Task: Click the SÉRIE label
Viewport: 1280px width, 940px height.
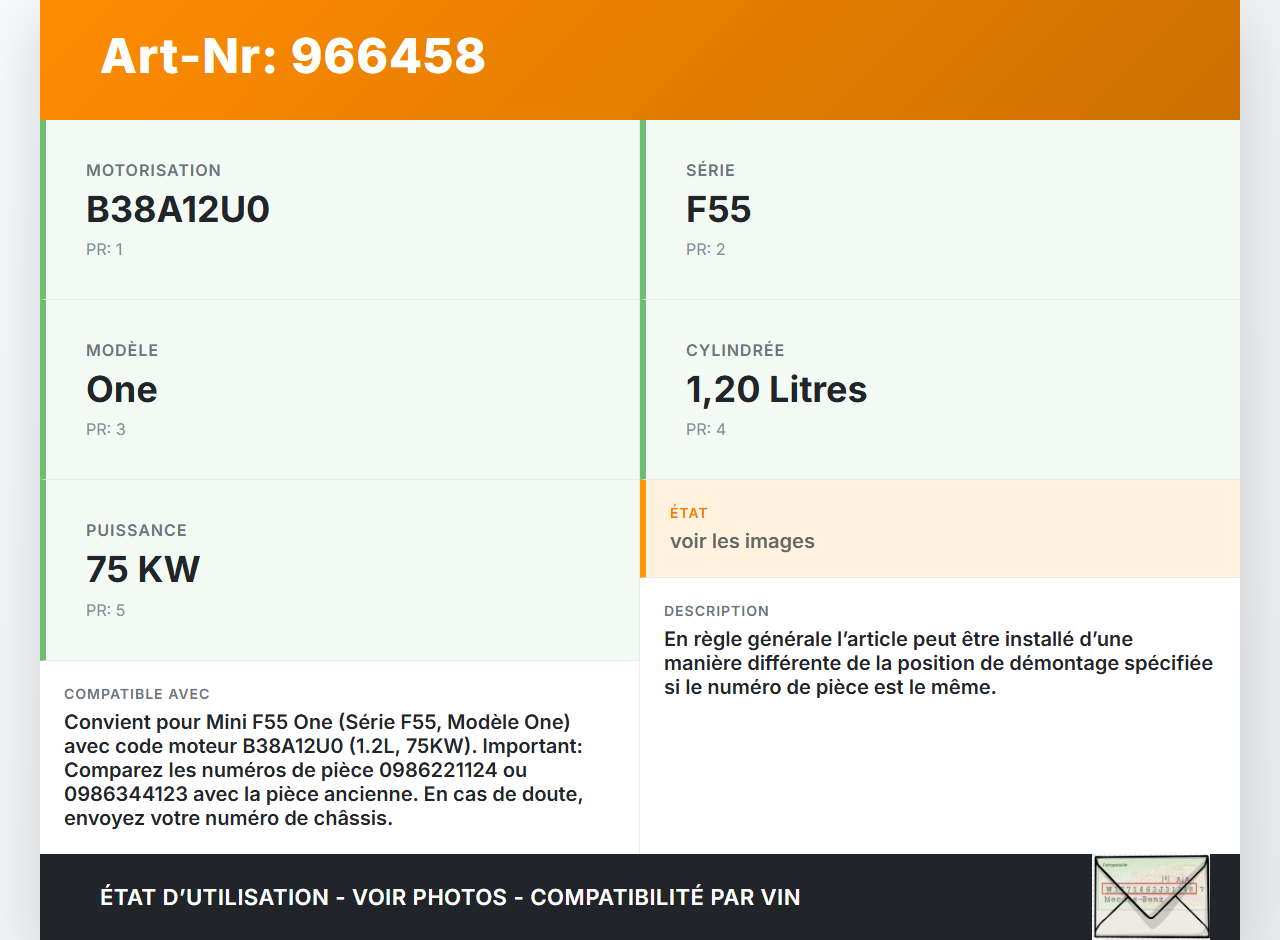Action: tap(710, 171)
